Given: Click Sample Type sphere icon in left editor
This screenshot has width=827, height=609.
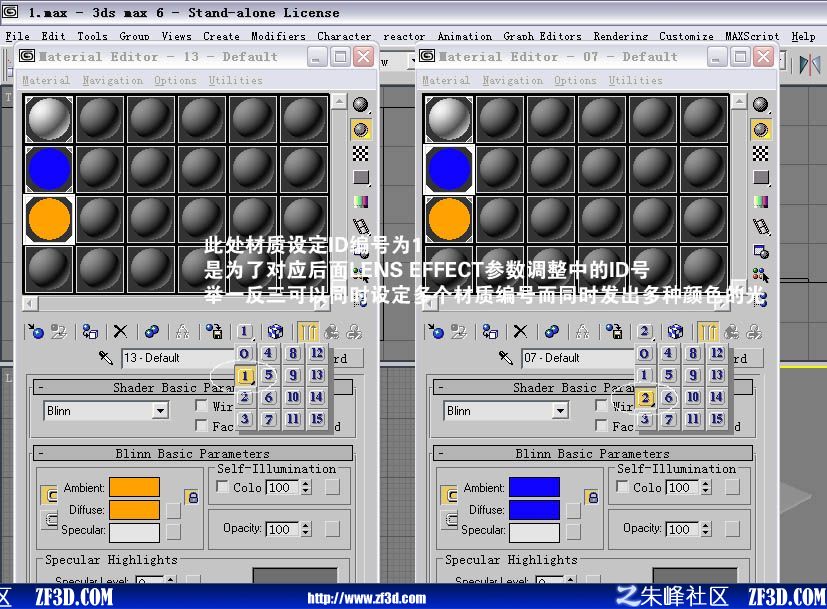Looking at the screenshot, I should tap(361, 105).
